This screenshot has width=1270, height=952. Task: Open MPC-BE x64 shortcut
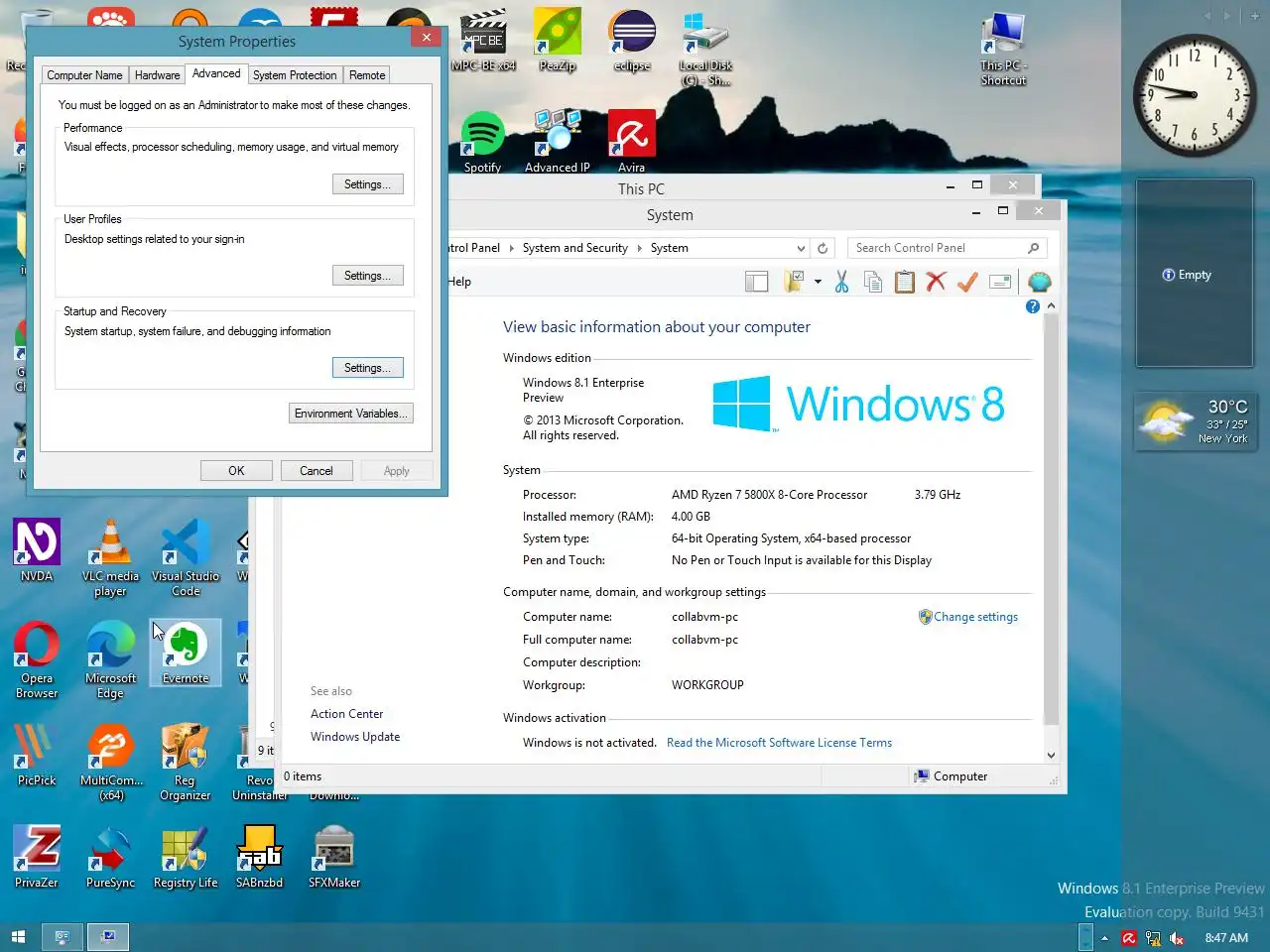(x=483, y=41)
